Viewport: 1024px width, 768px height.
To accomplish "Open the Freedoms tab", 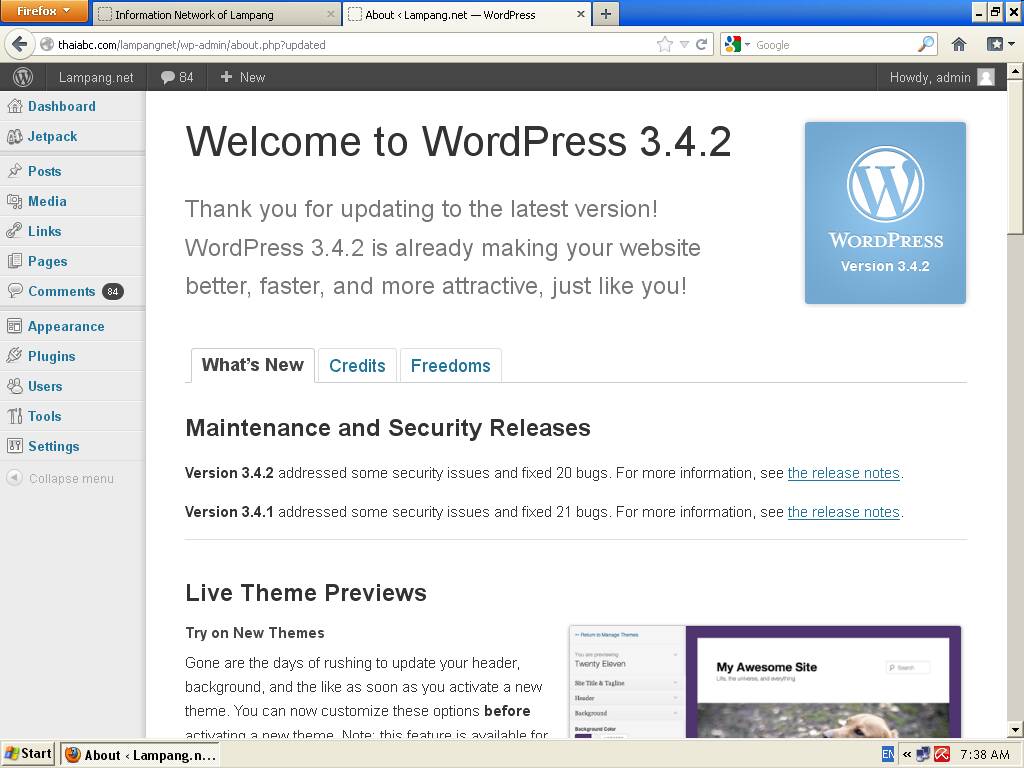I will click(x=451, y=366).
